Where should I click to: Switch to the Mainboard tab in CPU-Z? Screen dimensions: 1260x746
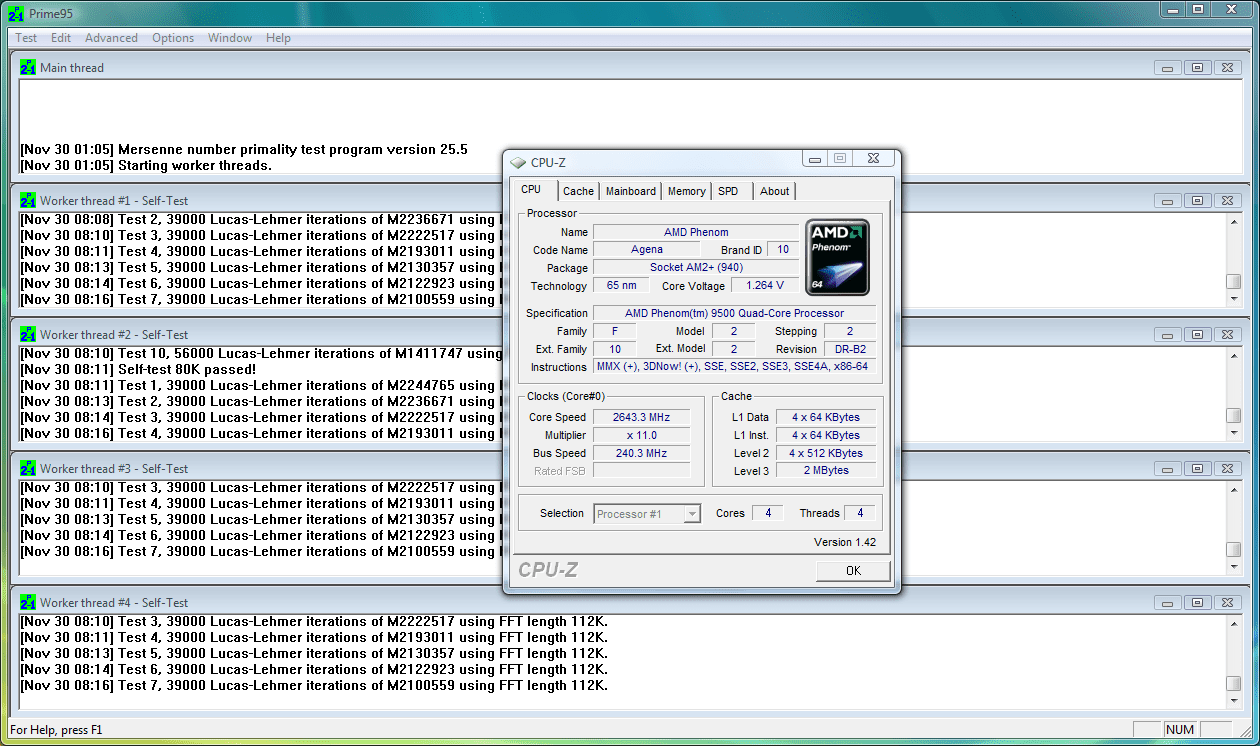(631, 191)
